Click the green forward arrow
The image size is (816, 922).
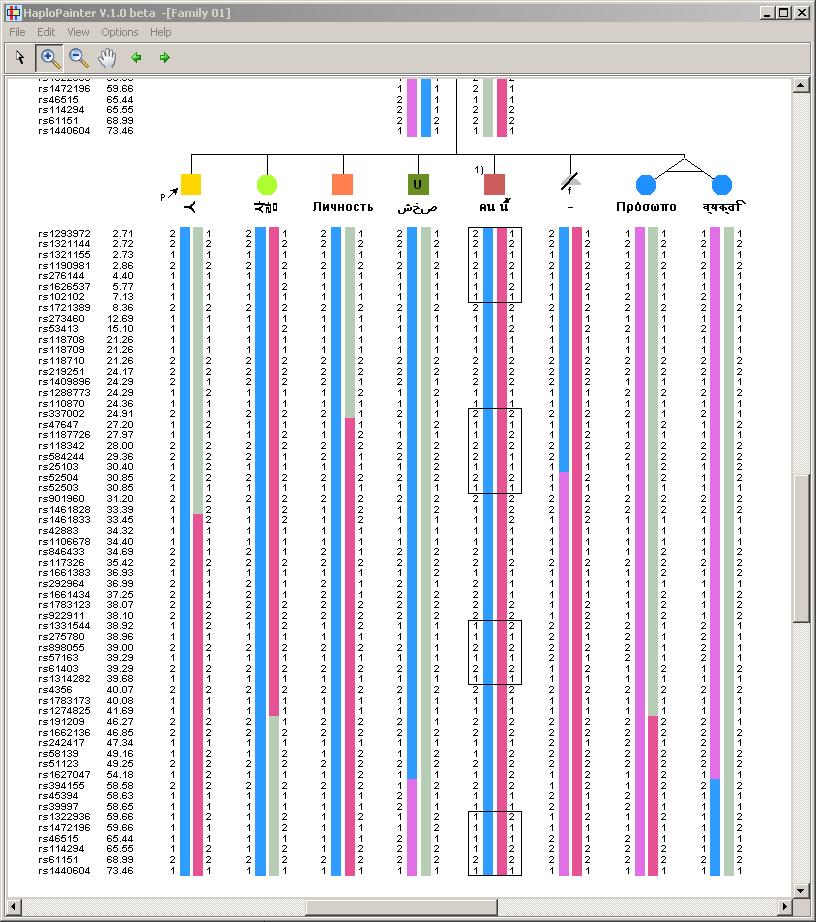point(165,57)
